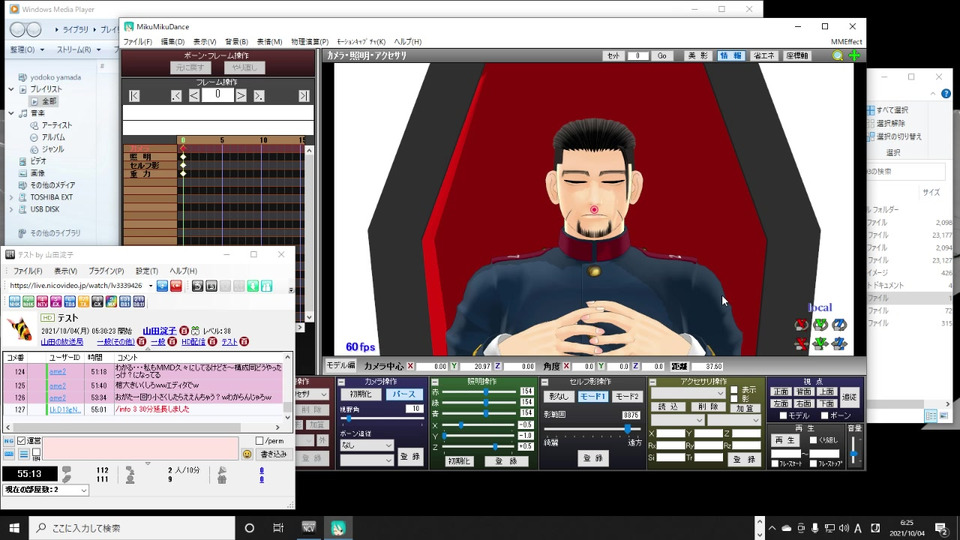Click the help question mark in Explorer window
This screenshot has height=540, width=960.
[946, 94]
